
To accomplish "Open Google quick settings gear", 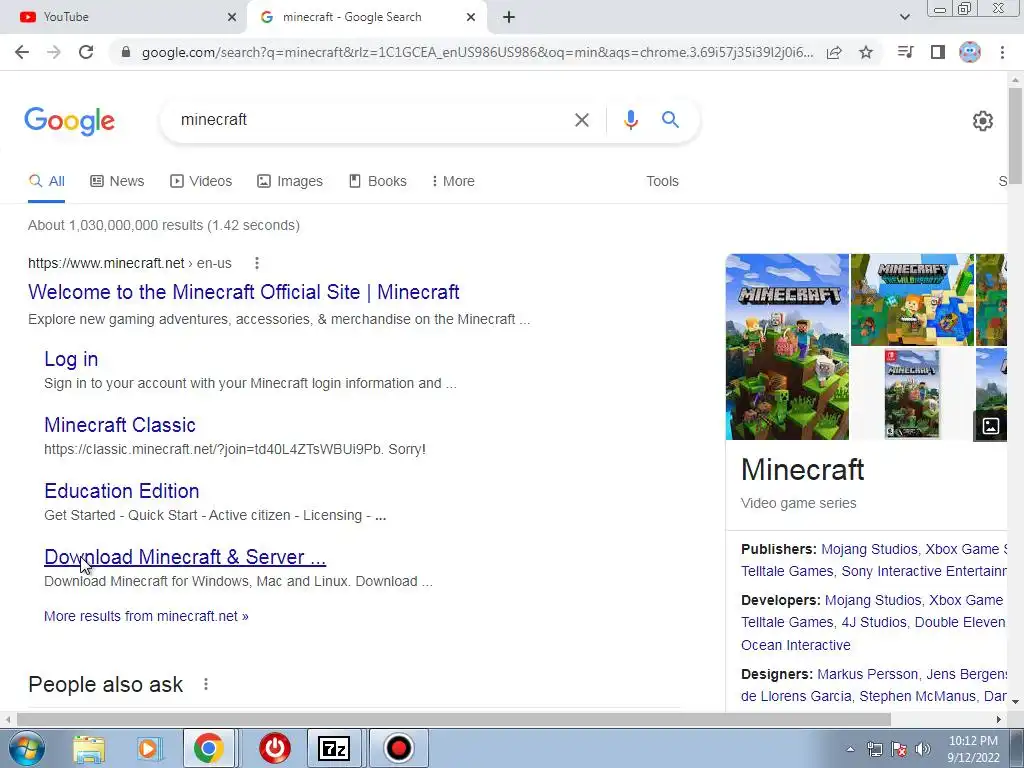I will pyautogui.click(x=983, y=121).
